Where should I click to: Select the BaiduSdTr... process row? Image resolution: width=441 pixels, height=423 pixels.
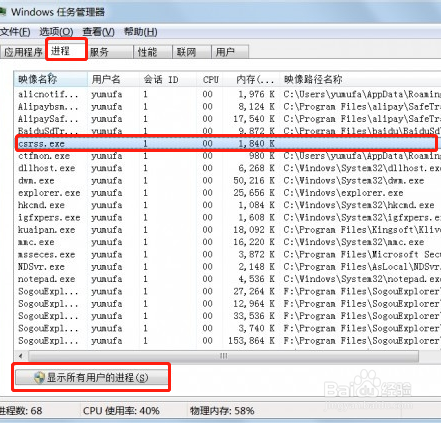(228, 131)
